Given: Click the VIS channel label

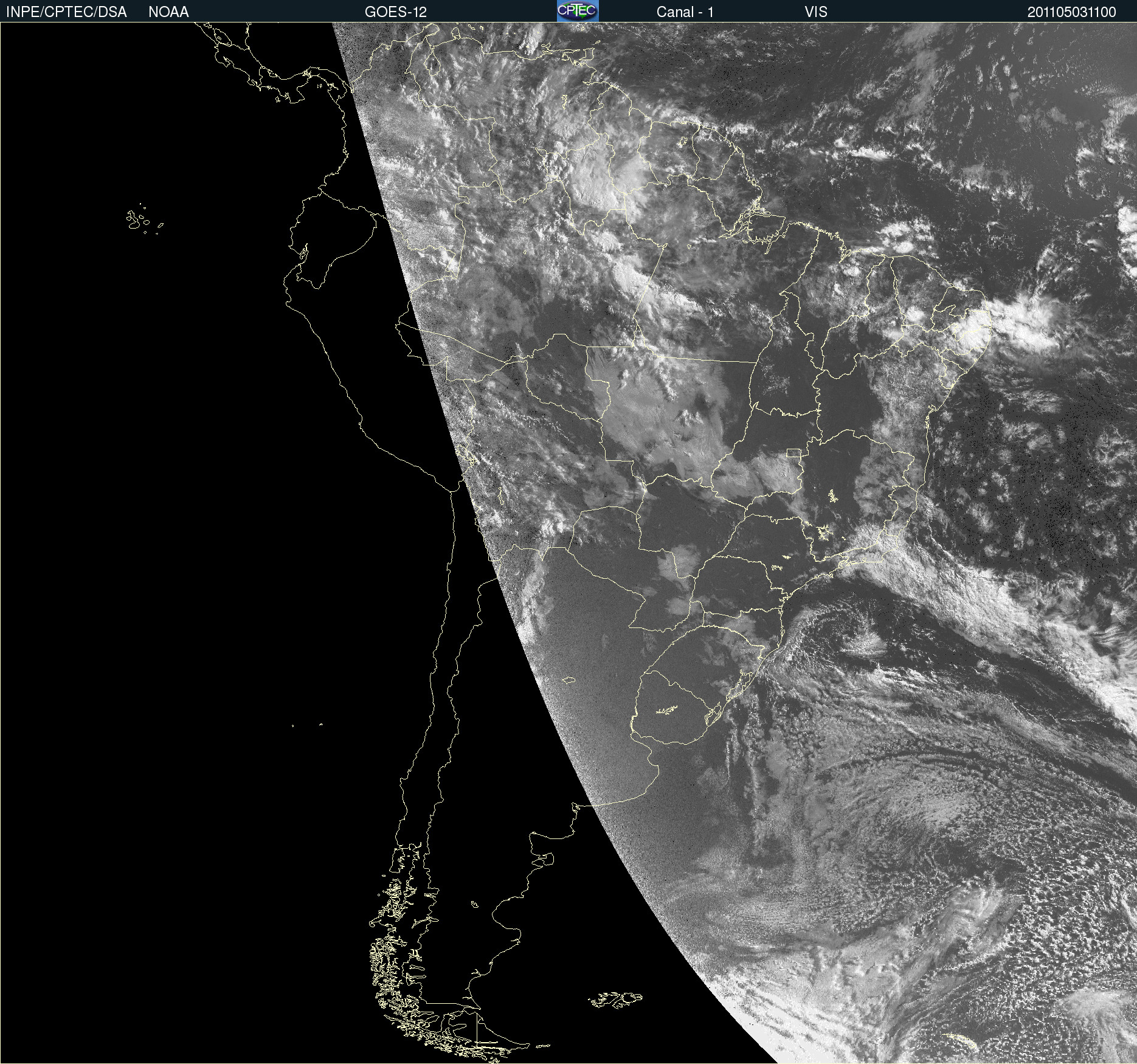Looking at the screenshot, I should (816, 12).
